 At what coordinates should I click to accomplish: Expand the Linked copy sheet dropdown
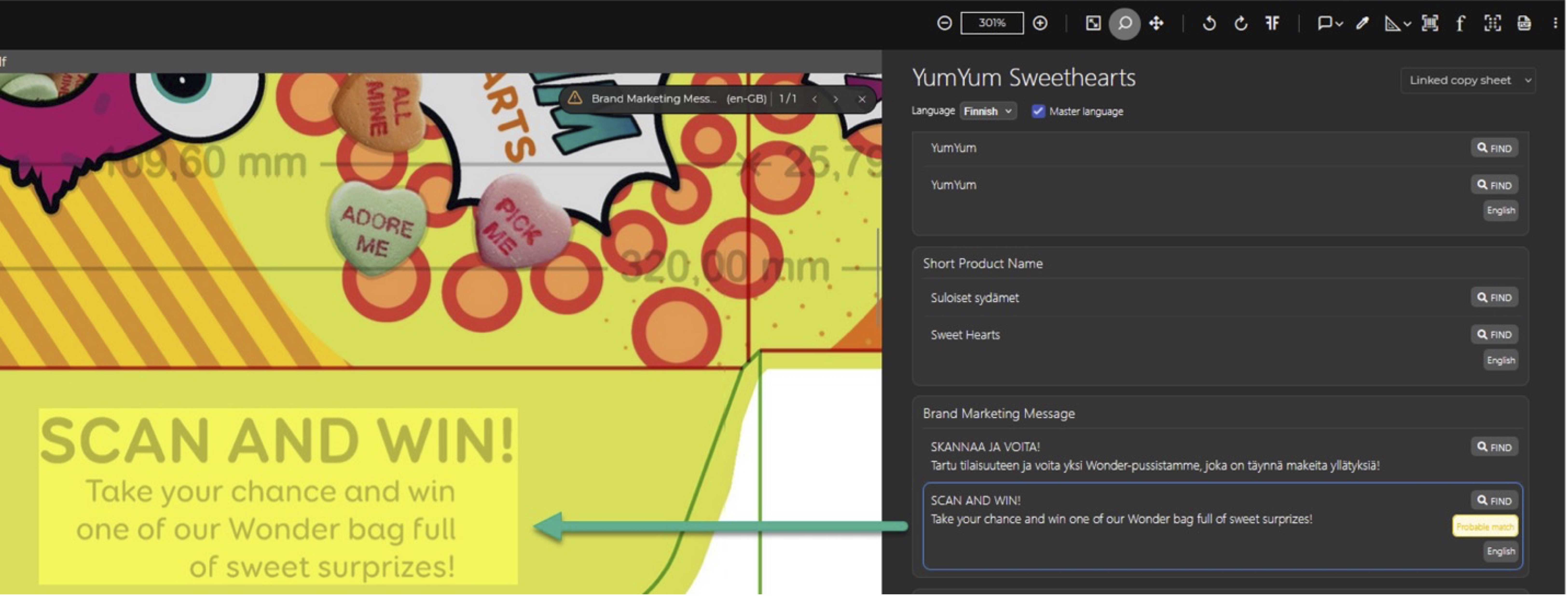1468,80
